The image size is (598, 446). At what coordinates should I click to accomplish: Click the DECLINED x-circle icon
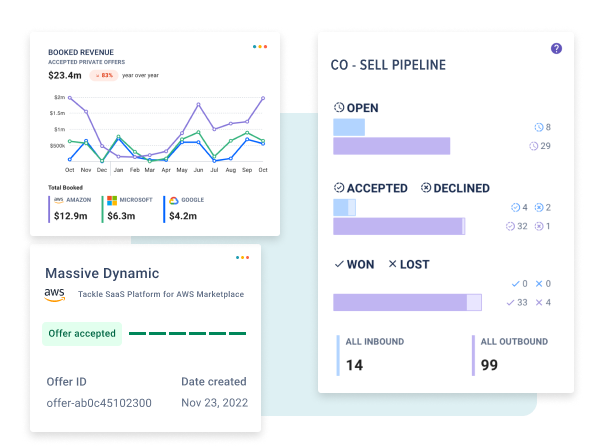pos(426,188)
